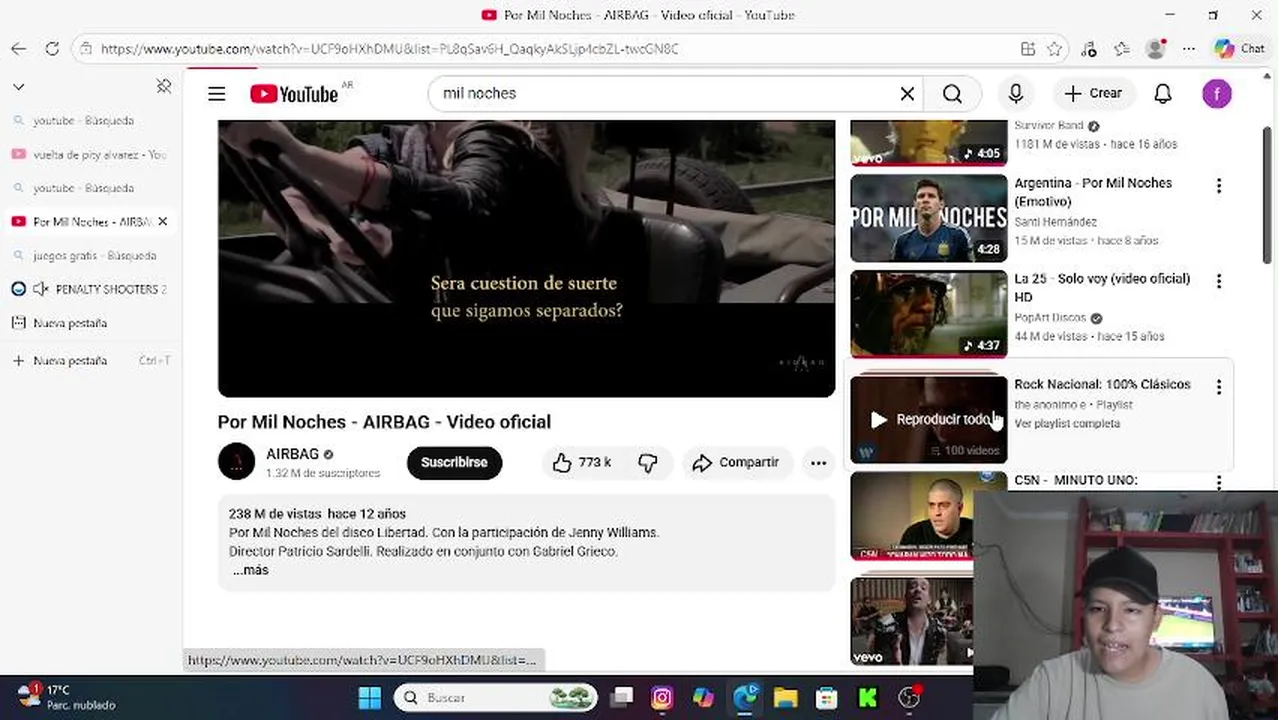This screenshot has height=720, width=1278.
Task: Play all in Rock Nacional playlist
Action: coord(928,420)
